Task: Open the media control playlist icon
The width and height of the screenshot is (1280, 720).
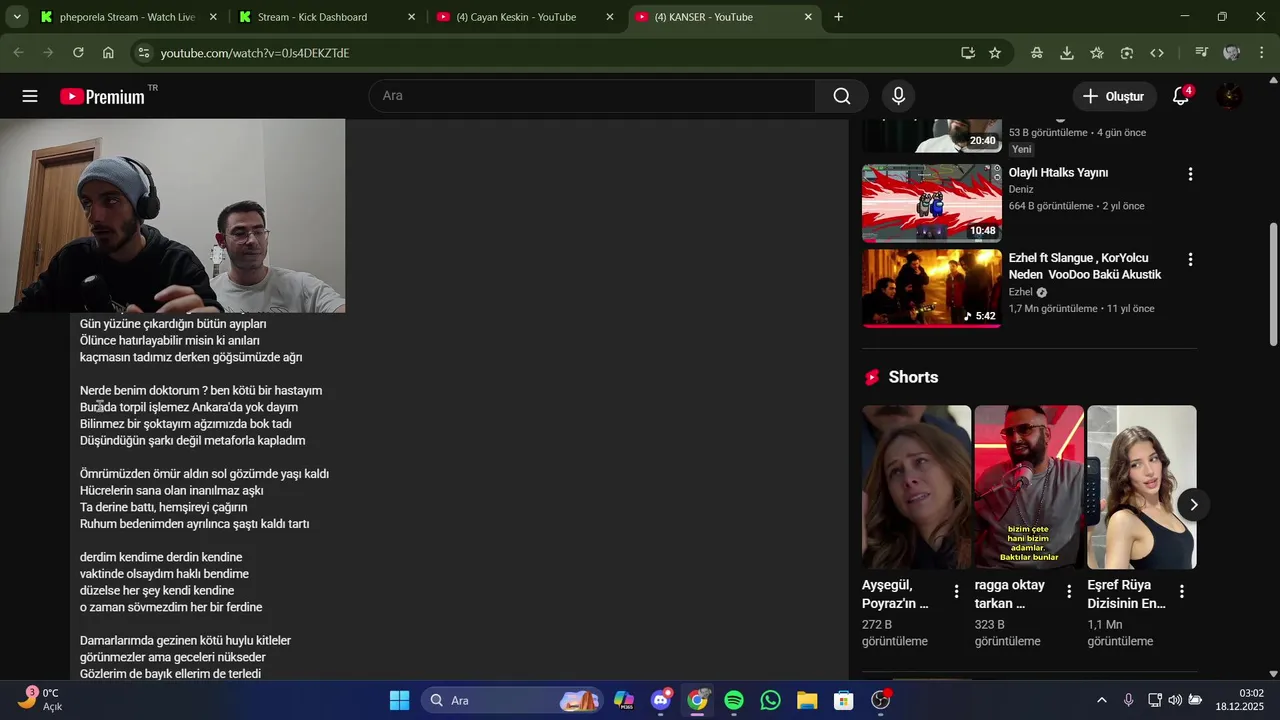Action: coord(1201,53)
